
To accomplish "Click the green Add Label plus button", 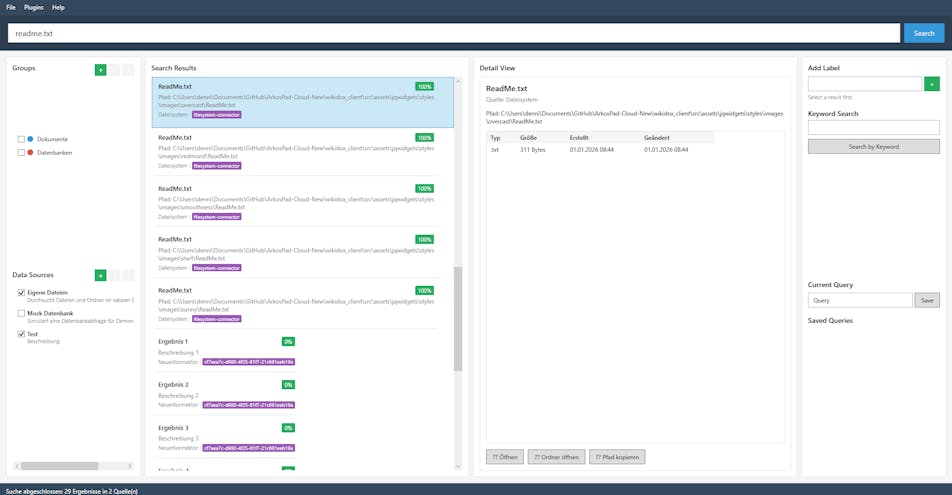I will 932,84.
